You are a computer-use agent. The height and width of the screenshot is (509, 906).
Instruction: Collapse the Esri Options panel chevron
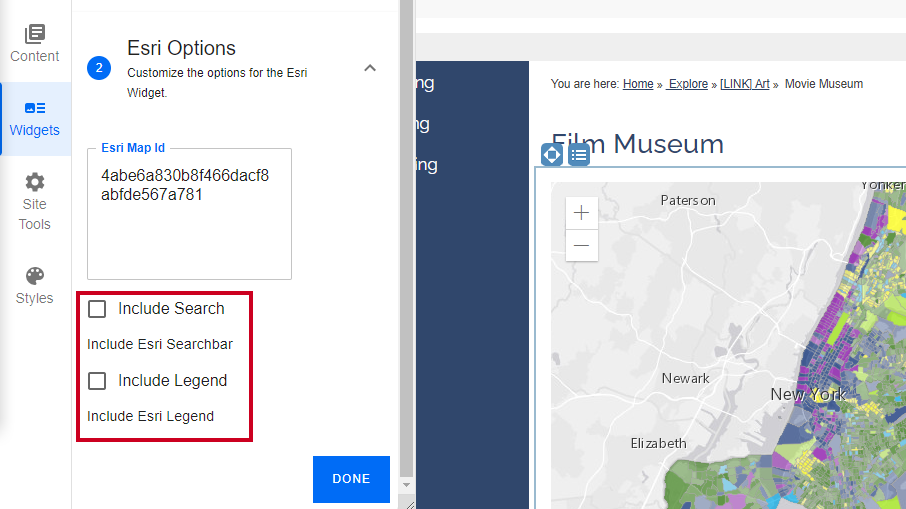370,68
